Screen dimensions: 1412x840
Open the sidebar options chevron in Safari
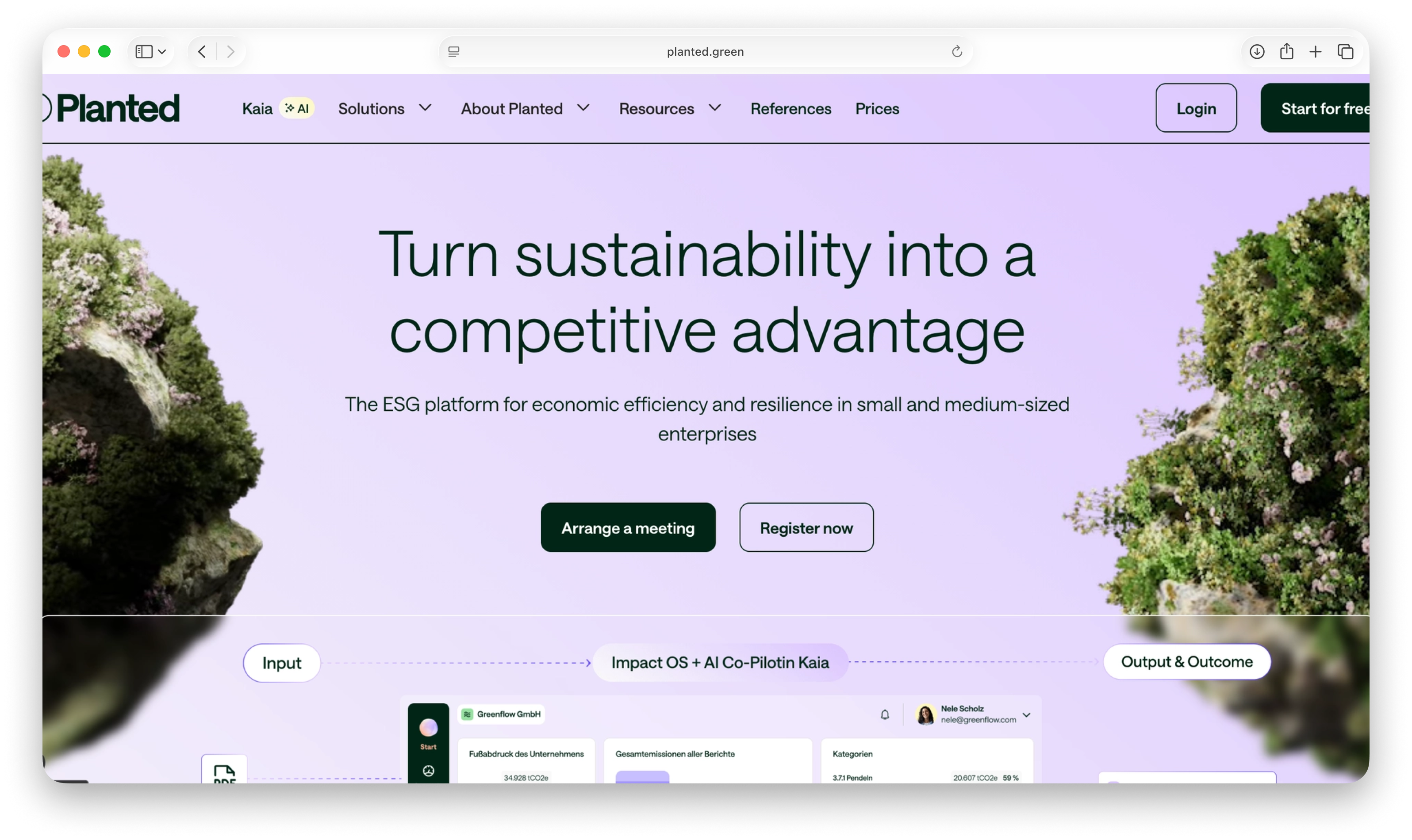(x=162, y=52)
